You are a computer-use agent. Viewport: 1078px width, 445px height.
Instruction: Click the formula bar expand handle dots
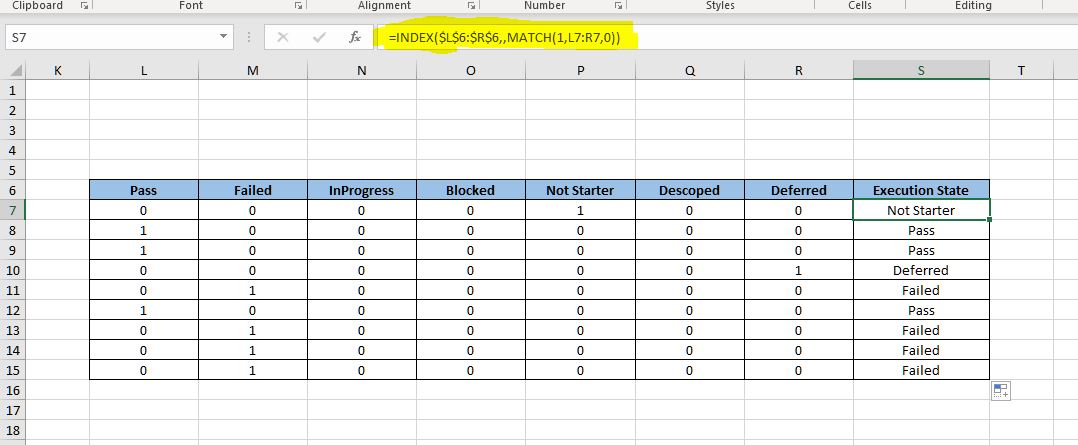pos(249,37)
